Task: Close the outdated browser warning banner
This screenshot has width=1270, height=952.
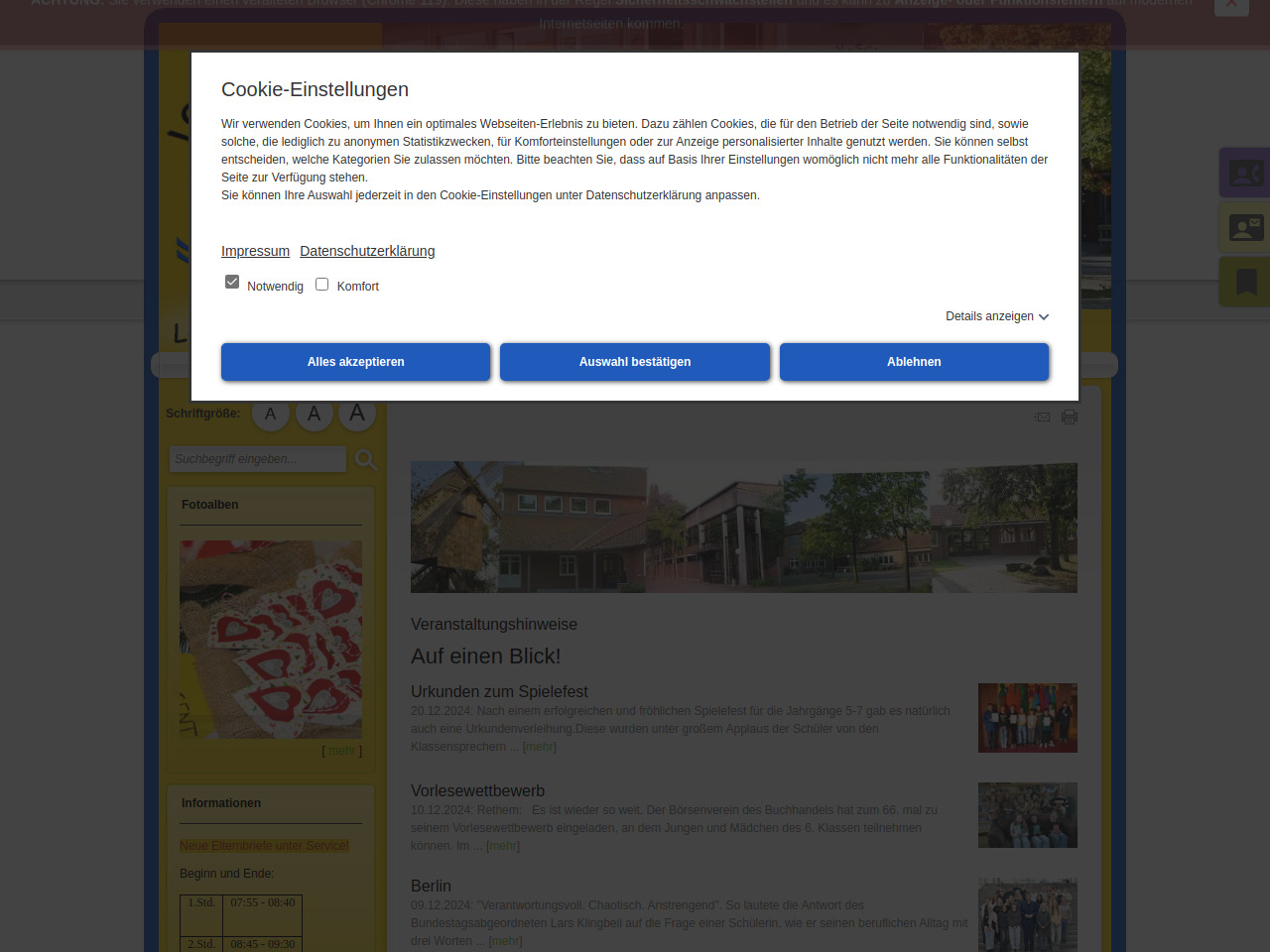Action: 1231,4
